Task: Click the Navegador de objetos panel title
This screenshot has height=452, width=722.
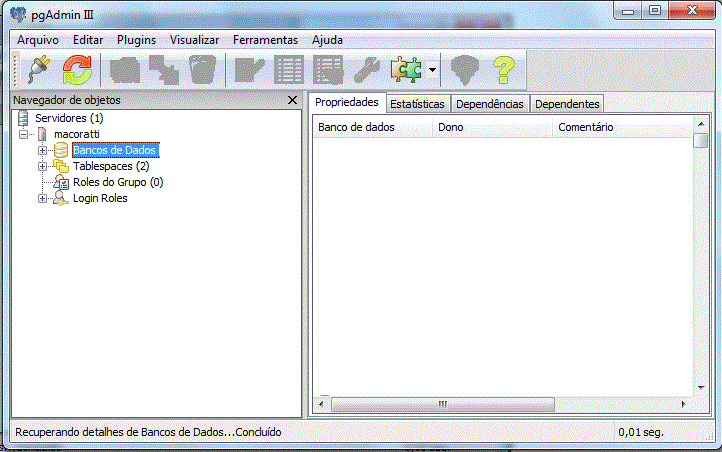Action: tap(67, 100)
